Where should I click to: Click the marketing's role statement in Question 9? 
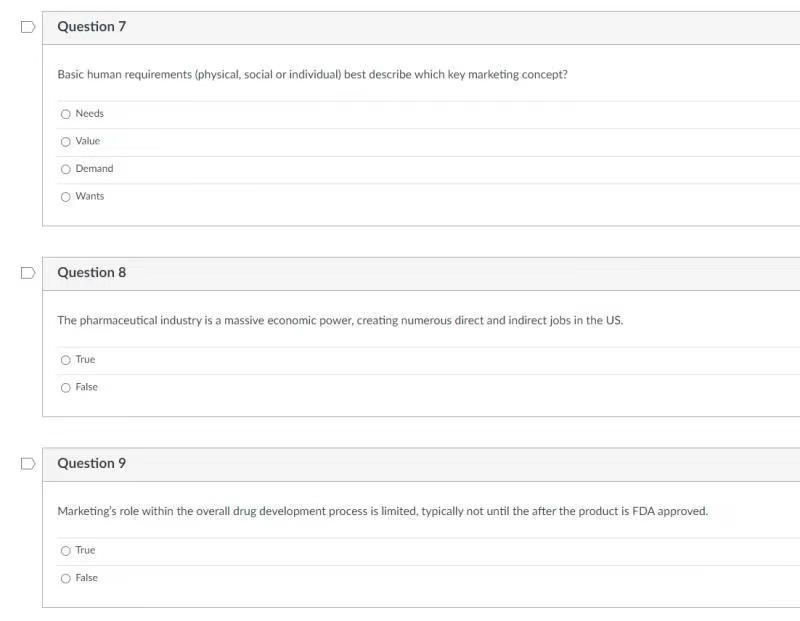(x=382, y=510)
